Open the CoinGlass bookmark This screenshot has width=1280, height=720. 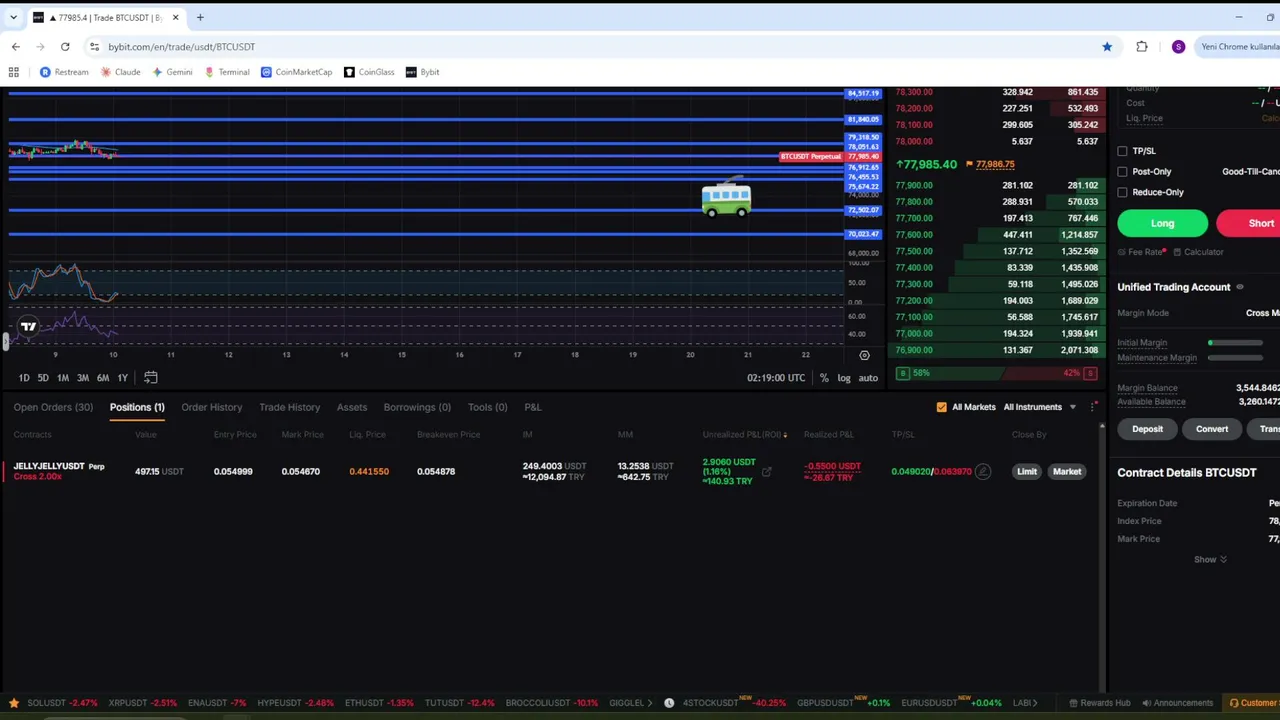pyautogui.click(x=369, y=72)
